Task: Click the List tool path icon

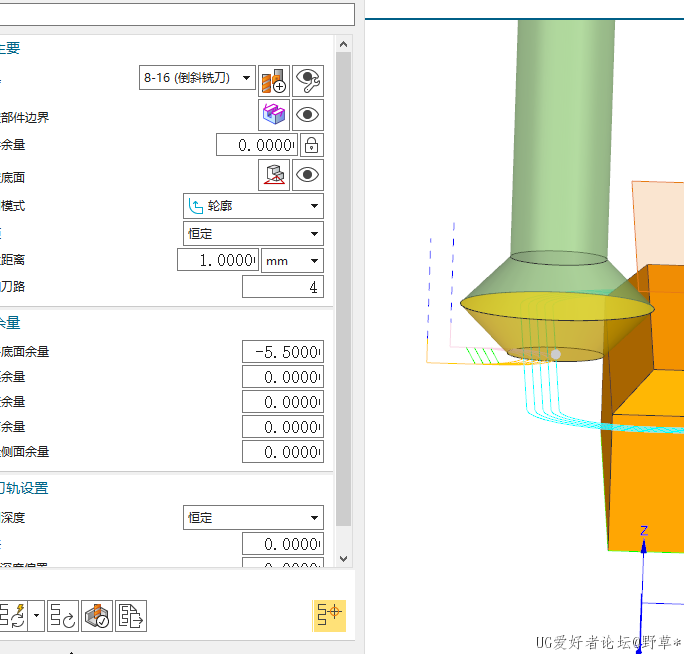Action: [x=131, y=616]
